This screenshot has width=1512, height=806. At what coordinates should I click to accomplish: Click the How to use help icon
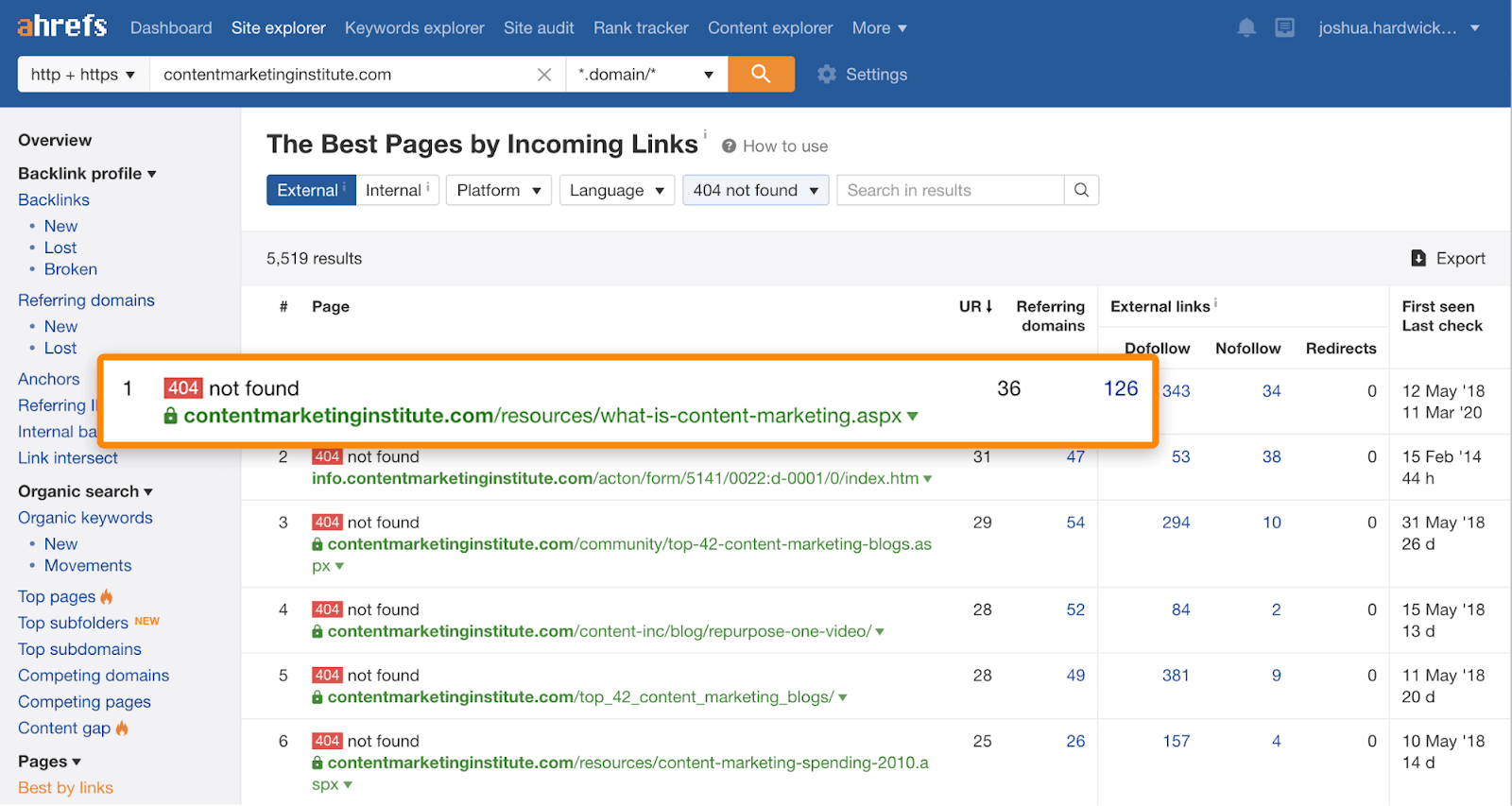click(x=730, y=146)
